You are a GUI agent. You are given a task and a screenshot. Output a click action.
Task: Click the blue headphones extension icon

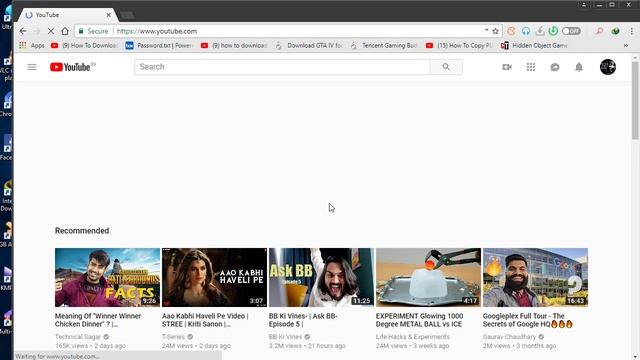[526, 31]
